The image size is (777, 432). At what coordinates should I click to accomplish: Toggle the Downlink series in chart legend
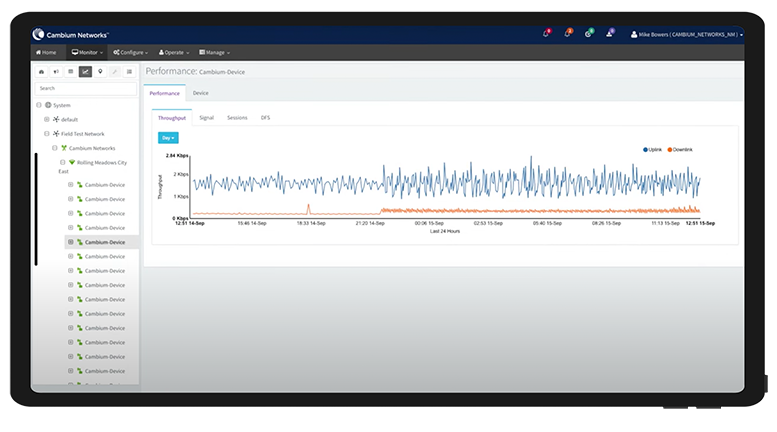click(679, 149)
